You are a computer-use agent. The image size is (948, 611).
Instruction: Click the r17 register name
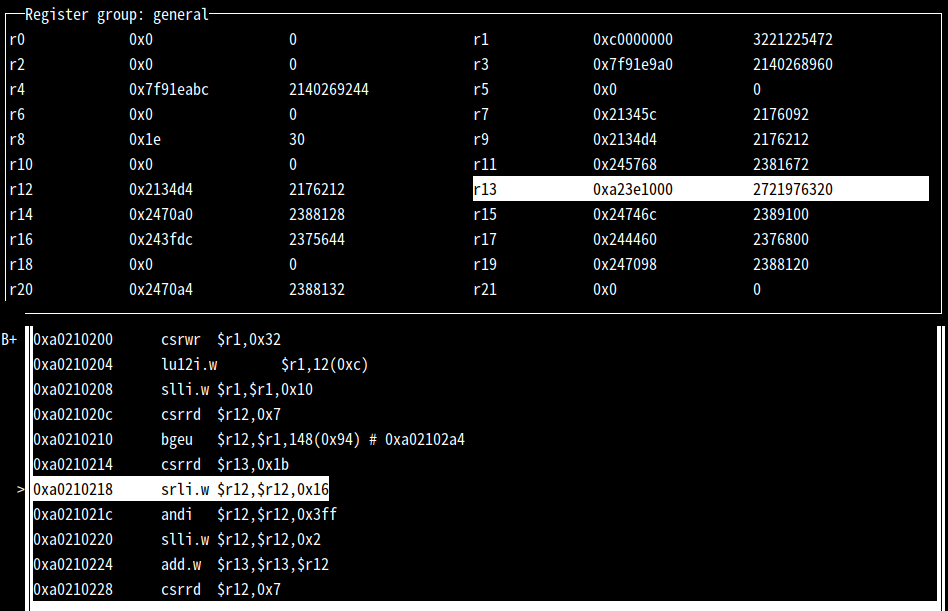click(x=485, y=240)
